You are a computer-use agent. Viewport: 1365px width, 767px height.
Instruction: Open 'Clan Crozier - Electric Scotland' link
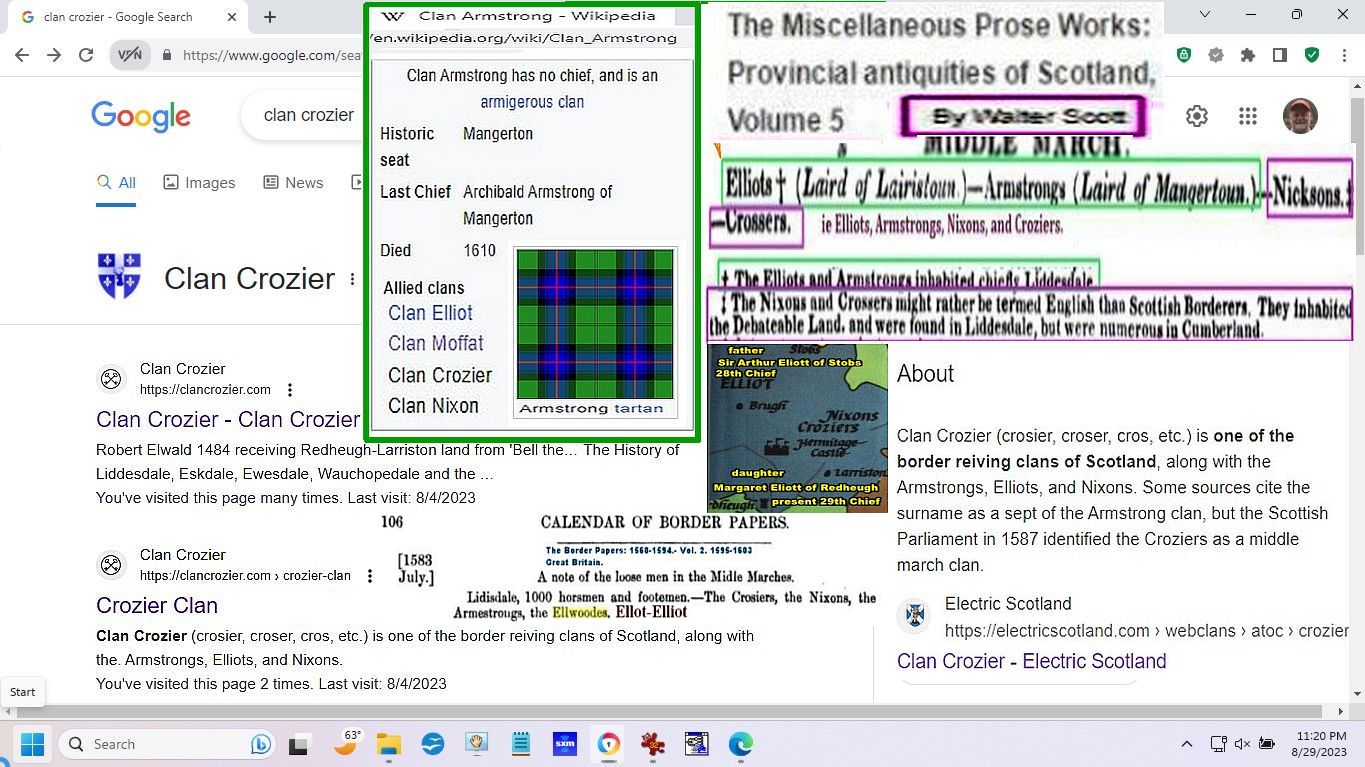point(1032,661)
